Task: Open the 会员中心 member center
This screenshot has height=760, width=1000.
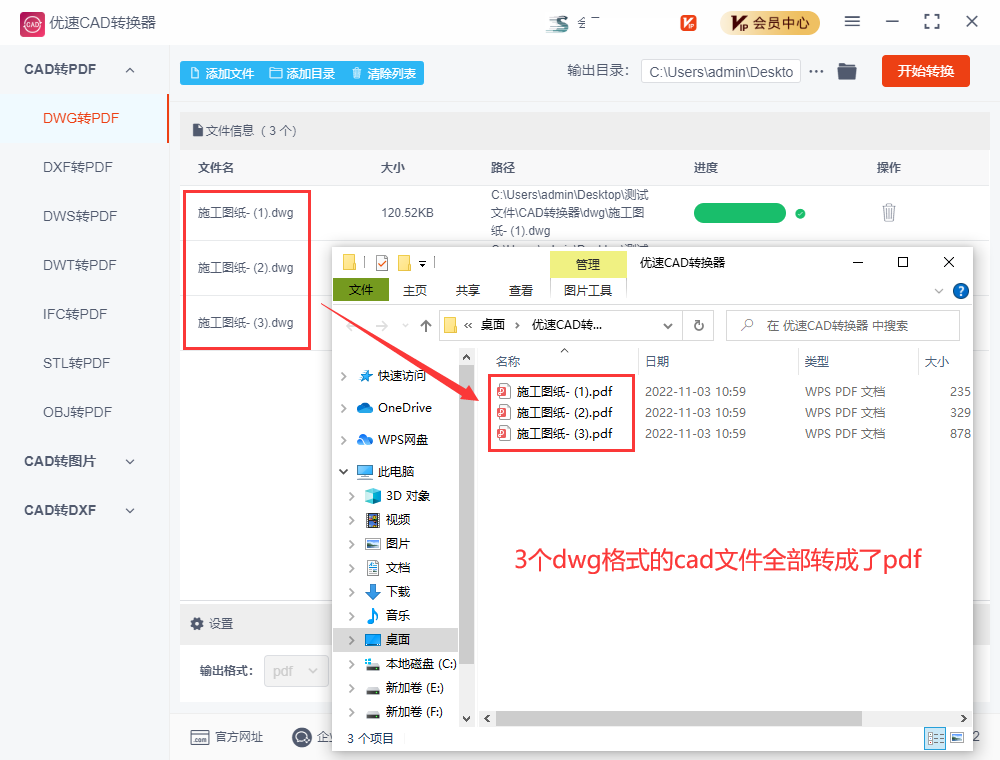Action: (x=770, y=23)
